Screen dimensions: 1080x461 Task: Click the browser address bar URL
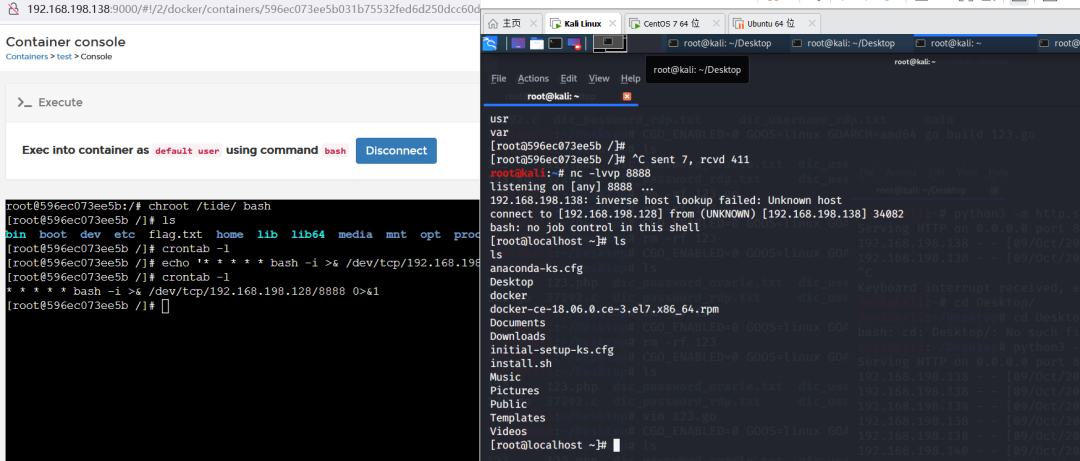253,10
